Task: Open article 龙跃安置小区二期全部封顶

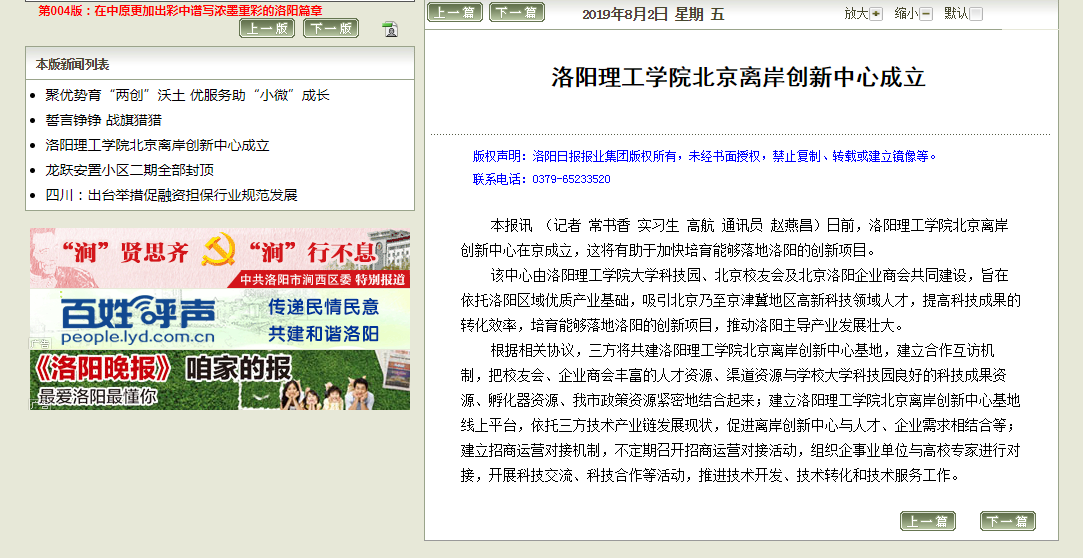Action: [129, 170]
